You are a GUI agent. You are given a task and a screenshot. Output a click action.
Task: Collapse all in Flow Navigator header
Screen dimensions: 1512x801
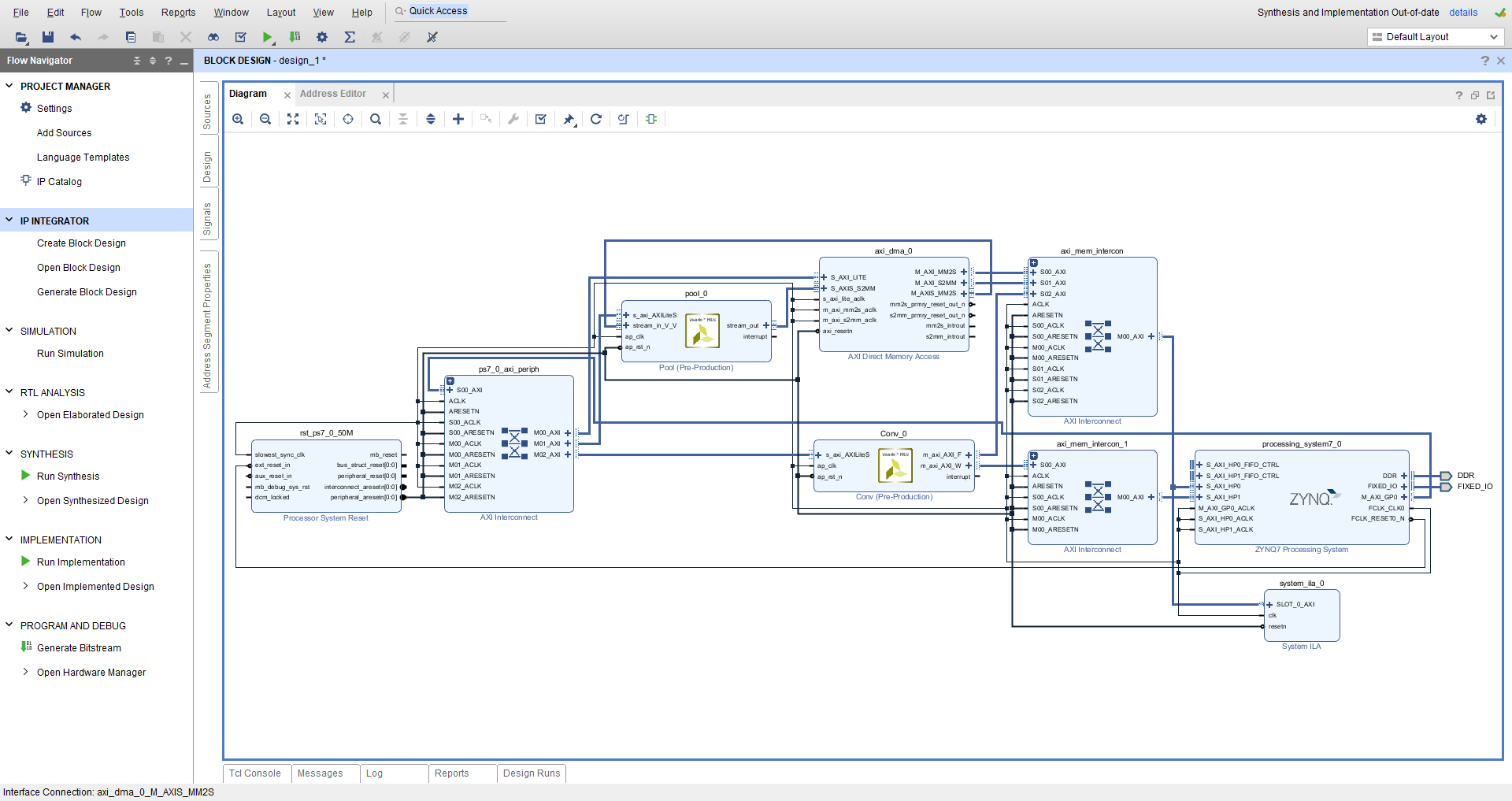point(137,61)
